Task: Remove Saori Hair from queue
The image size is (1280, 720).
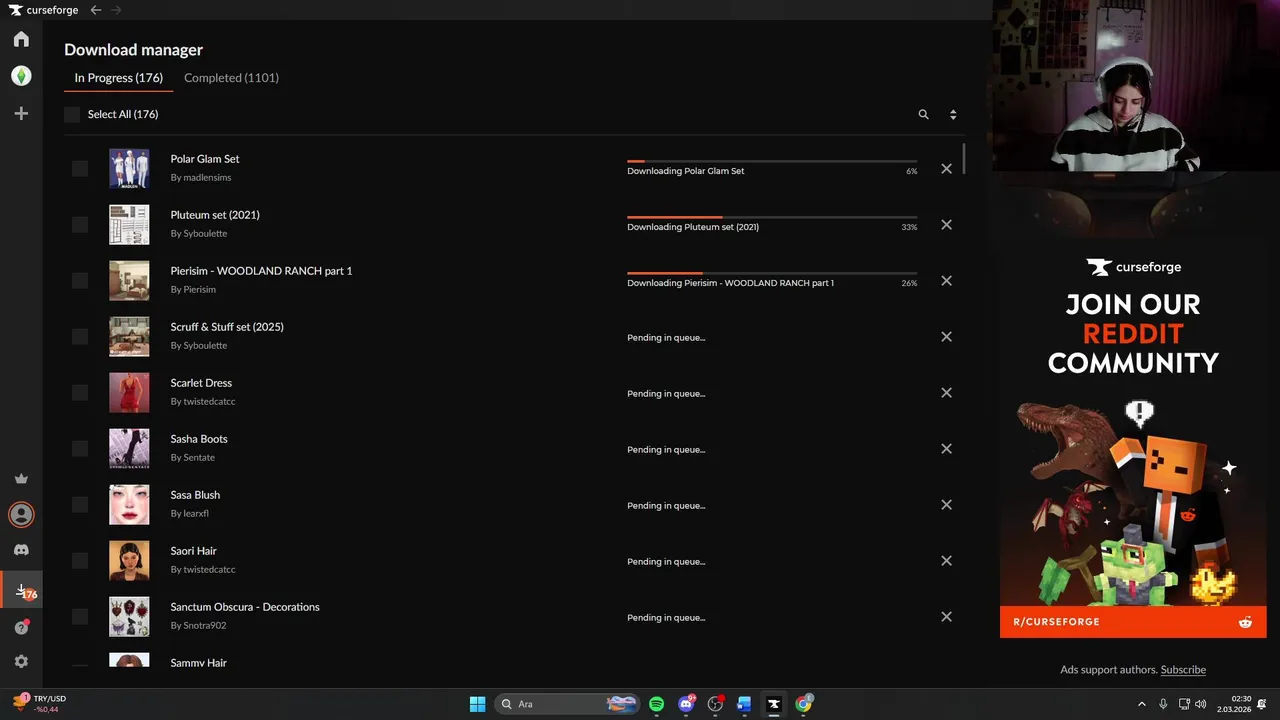Action: [x=946, y=561]
